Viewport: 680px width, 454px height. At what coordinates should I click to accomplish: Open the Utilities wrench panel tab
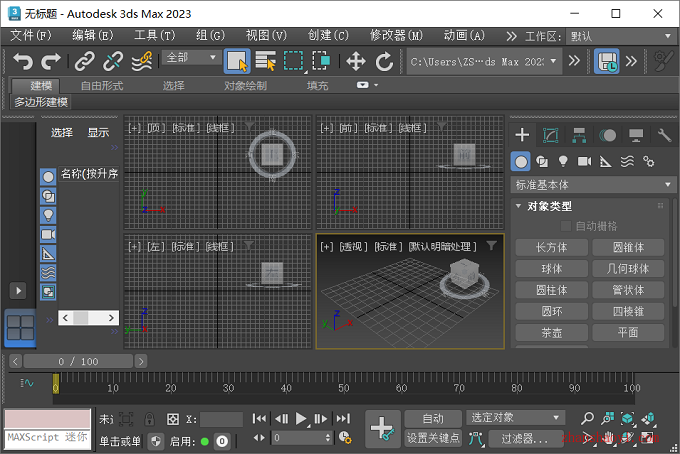coord(664,135)
